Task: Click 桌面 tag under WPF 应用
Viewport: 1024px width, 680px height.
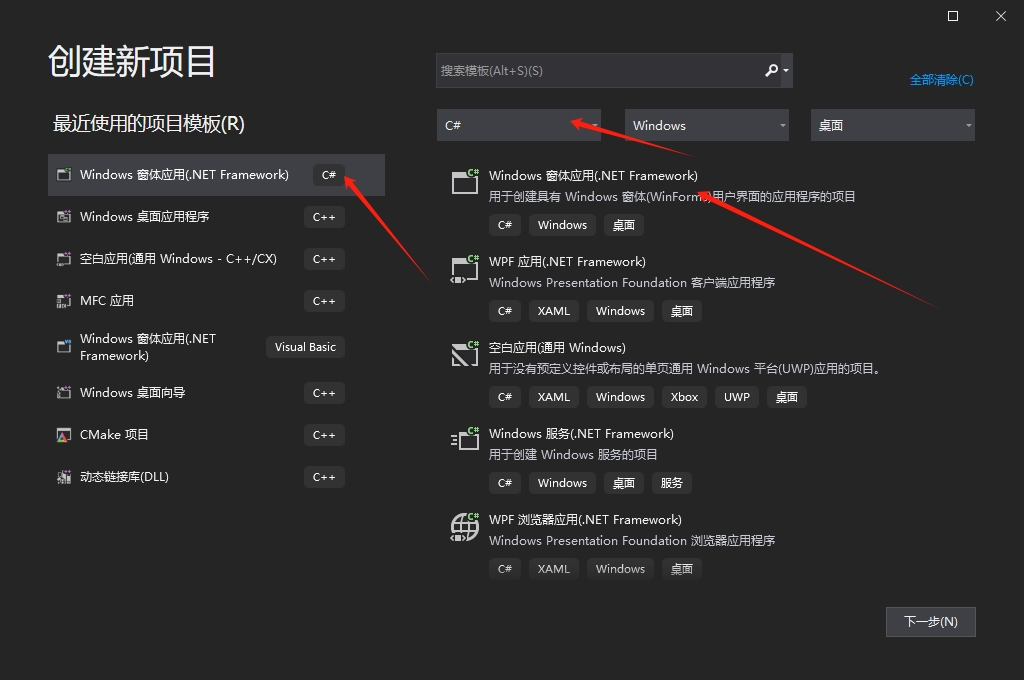Action: (x=682, y=311)
